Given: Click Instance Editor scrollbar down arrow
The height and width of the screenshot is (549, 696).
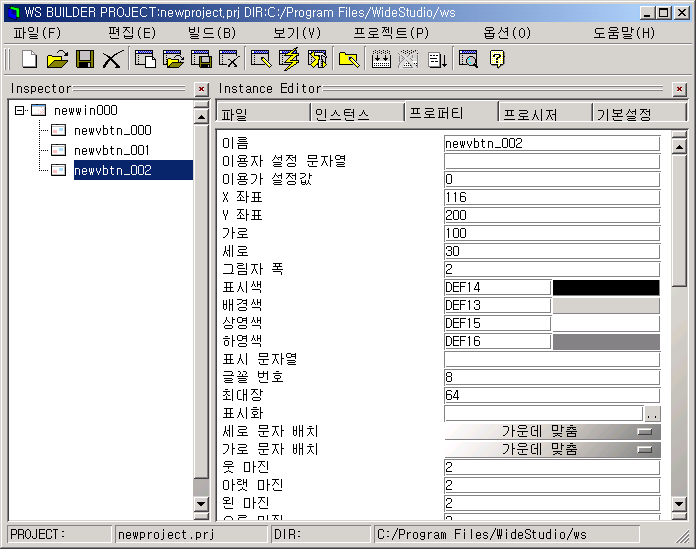Looking at the screenshot, I should [x=679, y=504].
